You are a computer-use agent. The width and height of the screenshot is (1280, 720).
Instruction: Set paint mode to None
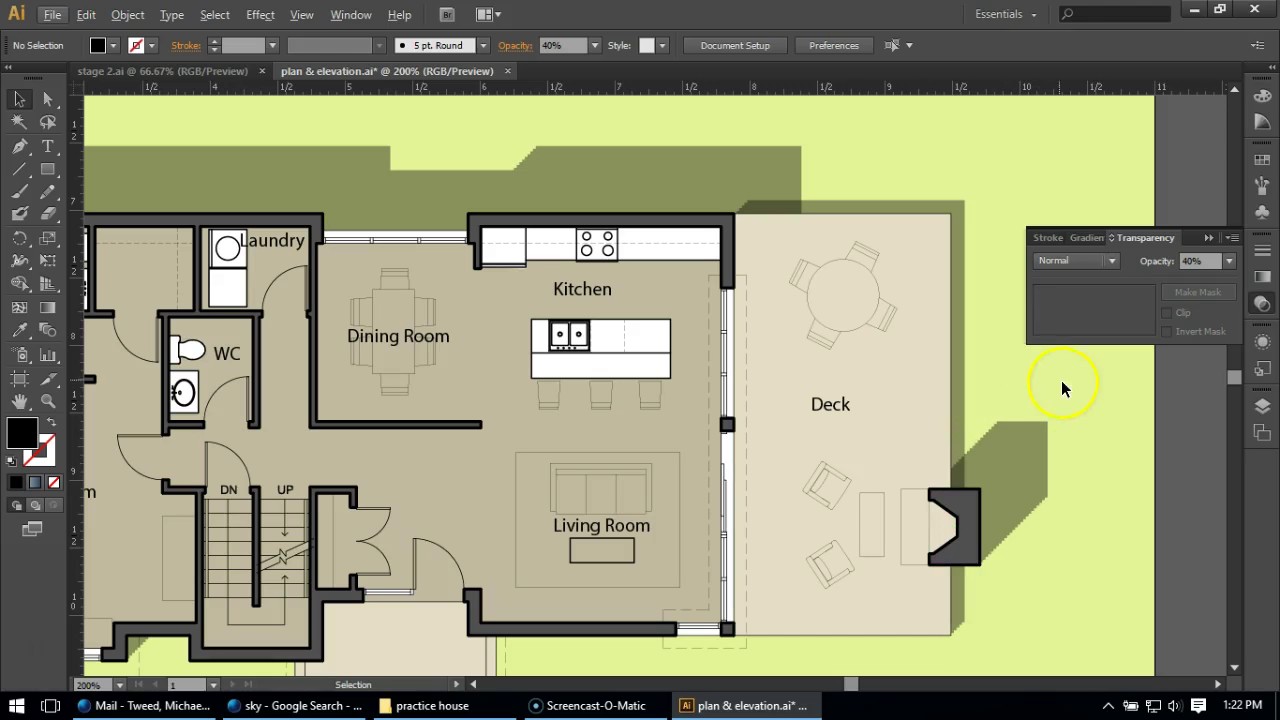(54, 483)
